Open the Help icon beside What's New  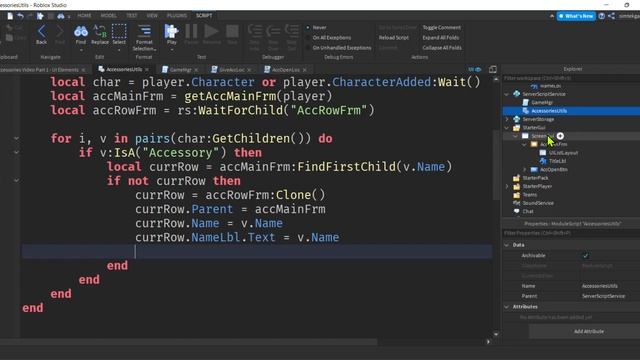click(x=602, y=16)
